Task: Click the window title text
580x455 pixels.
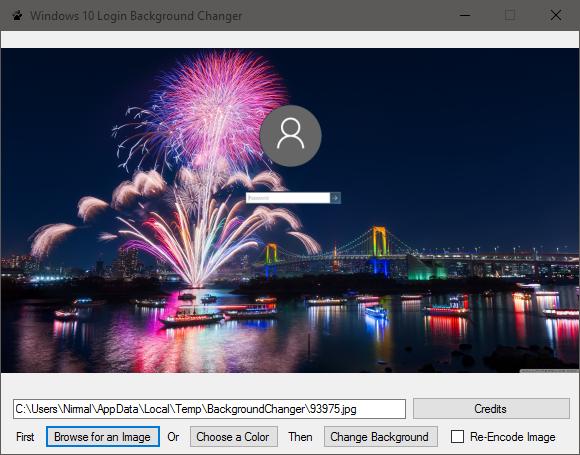Action: click(x=136, y=16)
